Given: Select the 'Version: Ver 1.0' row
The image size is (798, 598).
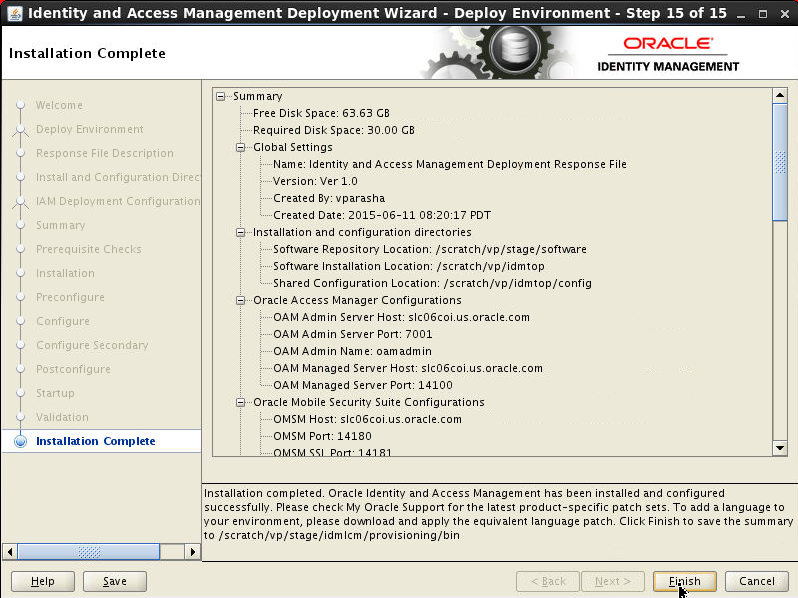Looking at the screenshot, I should 315,181.
